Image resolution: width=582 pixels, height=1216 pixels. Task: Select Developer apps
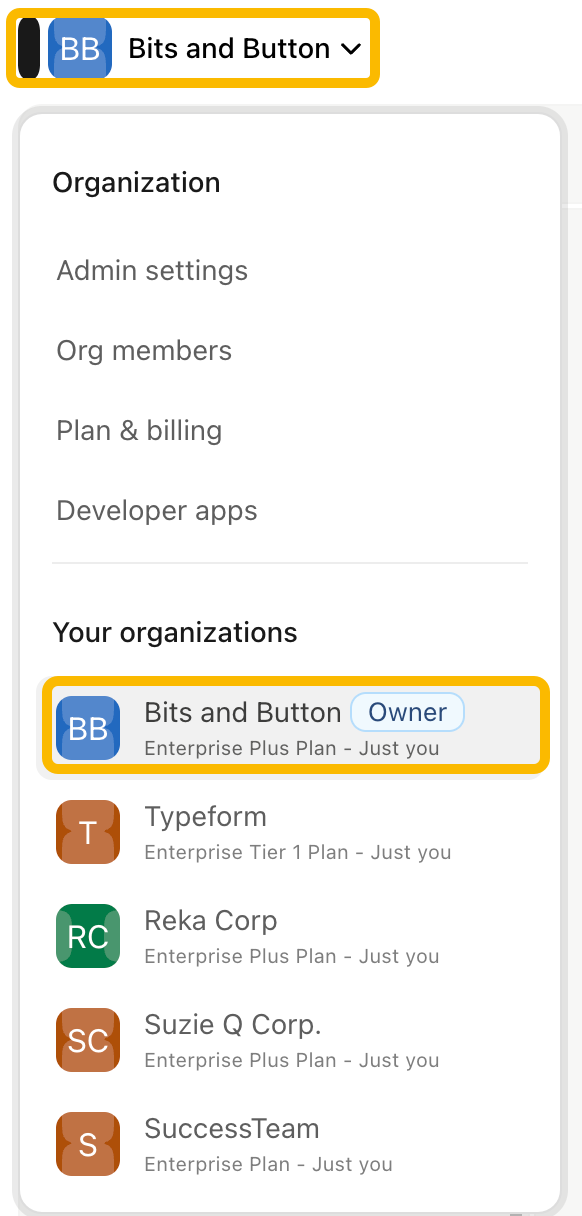(x=157, y=510)
